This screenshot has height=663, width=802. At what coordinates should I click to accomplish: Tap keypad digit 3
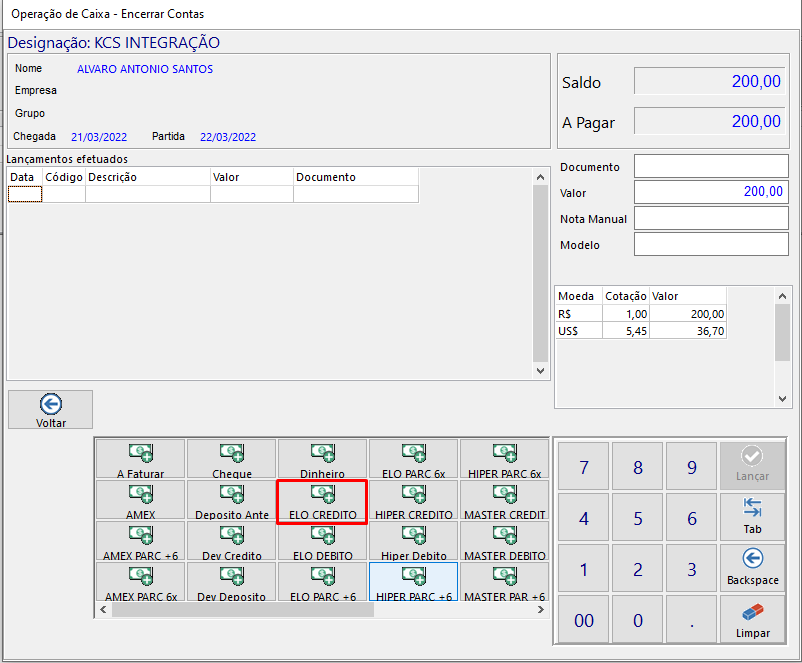[692, 568]
